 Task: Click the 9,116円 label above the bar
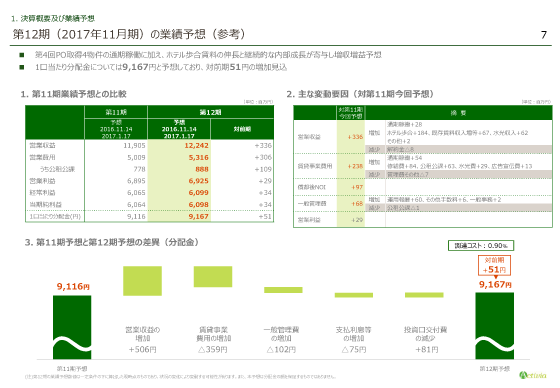73,287
